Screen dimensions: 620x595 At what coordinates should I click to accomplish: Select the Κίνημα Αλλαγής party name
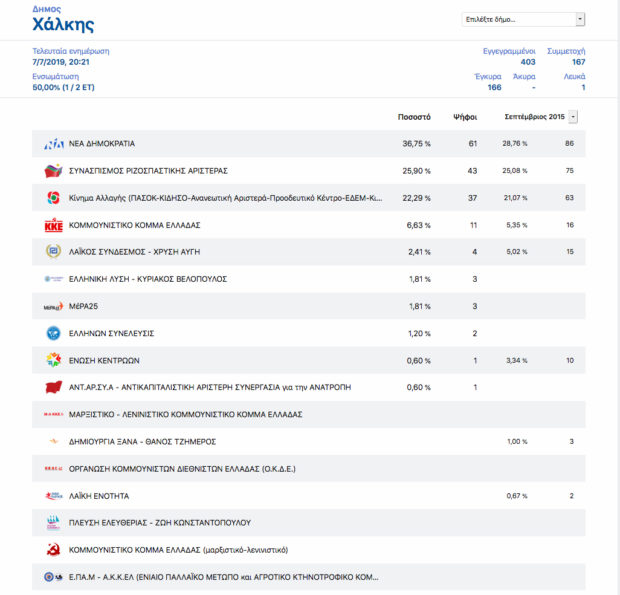click(225, 198)
